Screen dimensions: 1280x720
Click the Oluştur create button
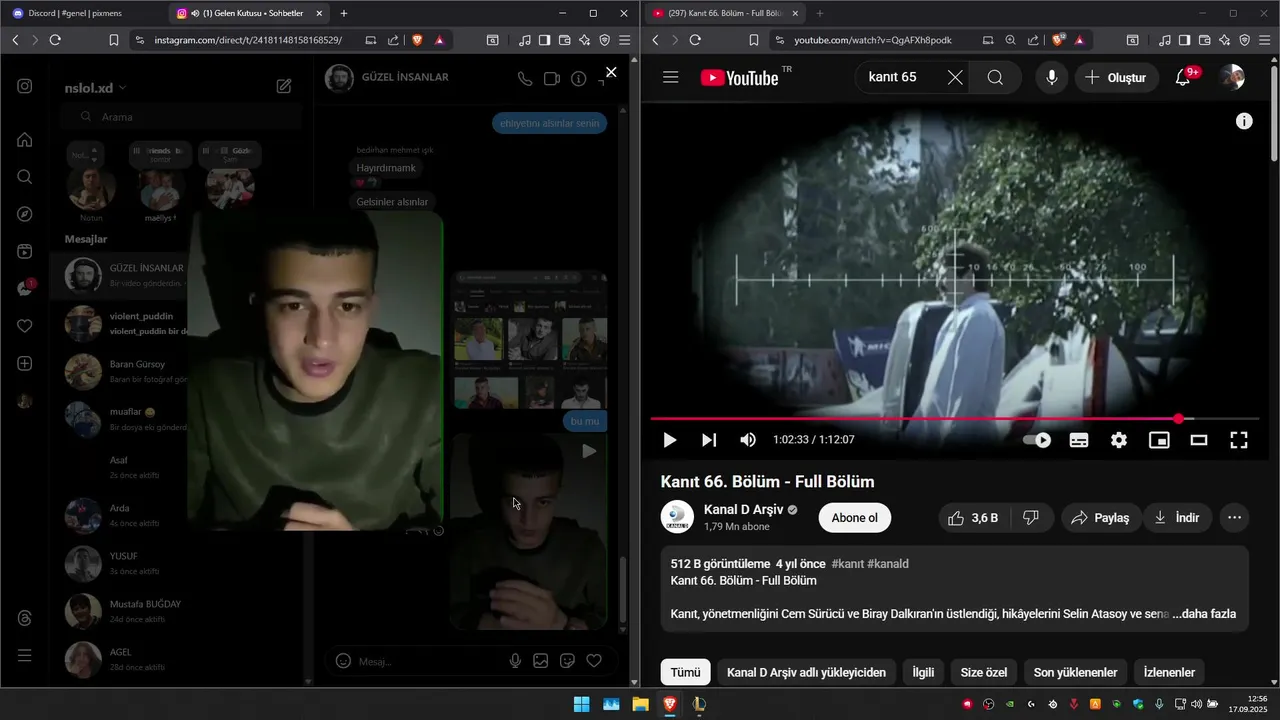tap(1117, 77)
